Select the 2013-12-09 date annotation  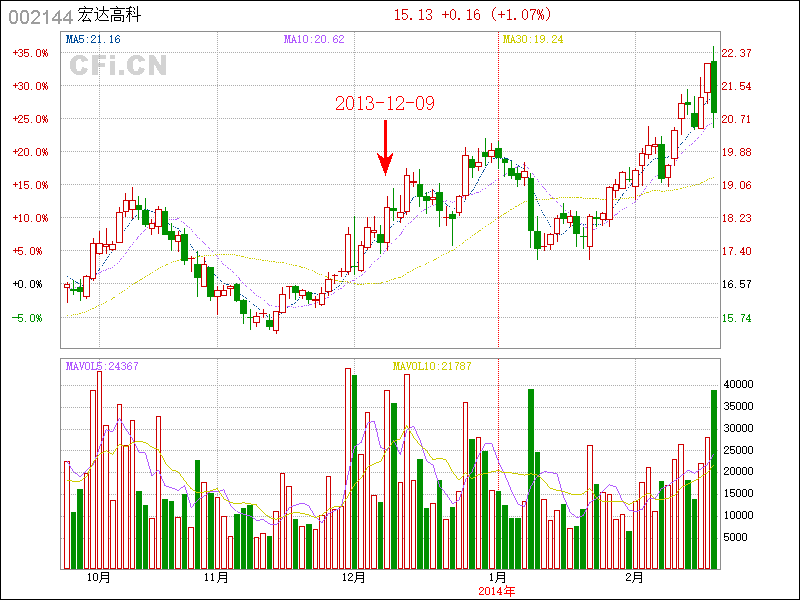pos(385,104)
